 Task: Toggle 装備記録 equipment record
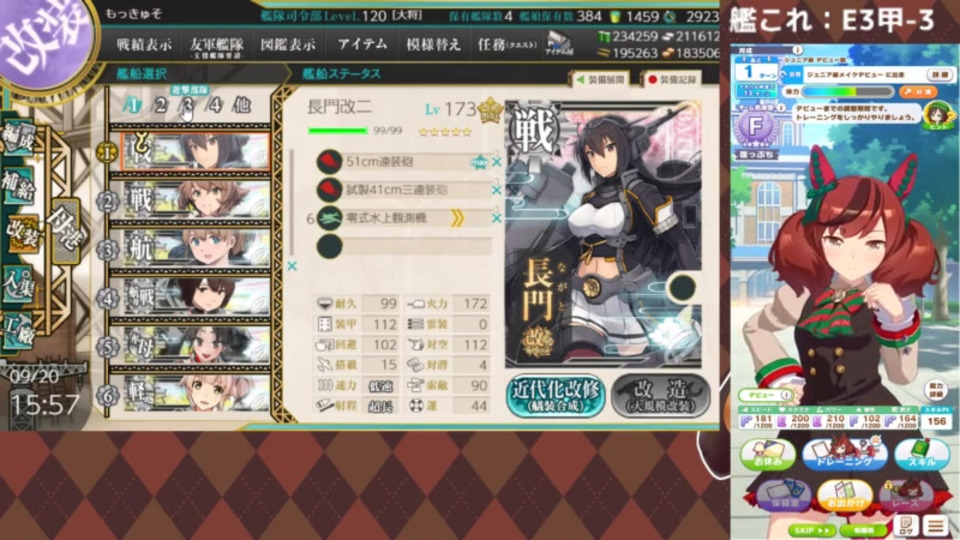[672, 80]
